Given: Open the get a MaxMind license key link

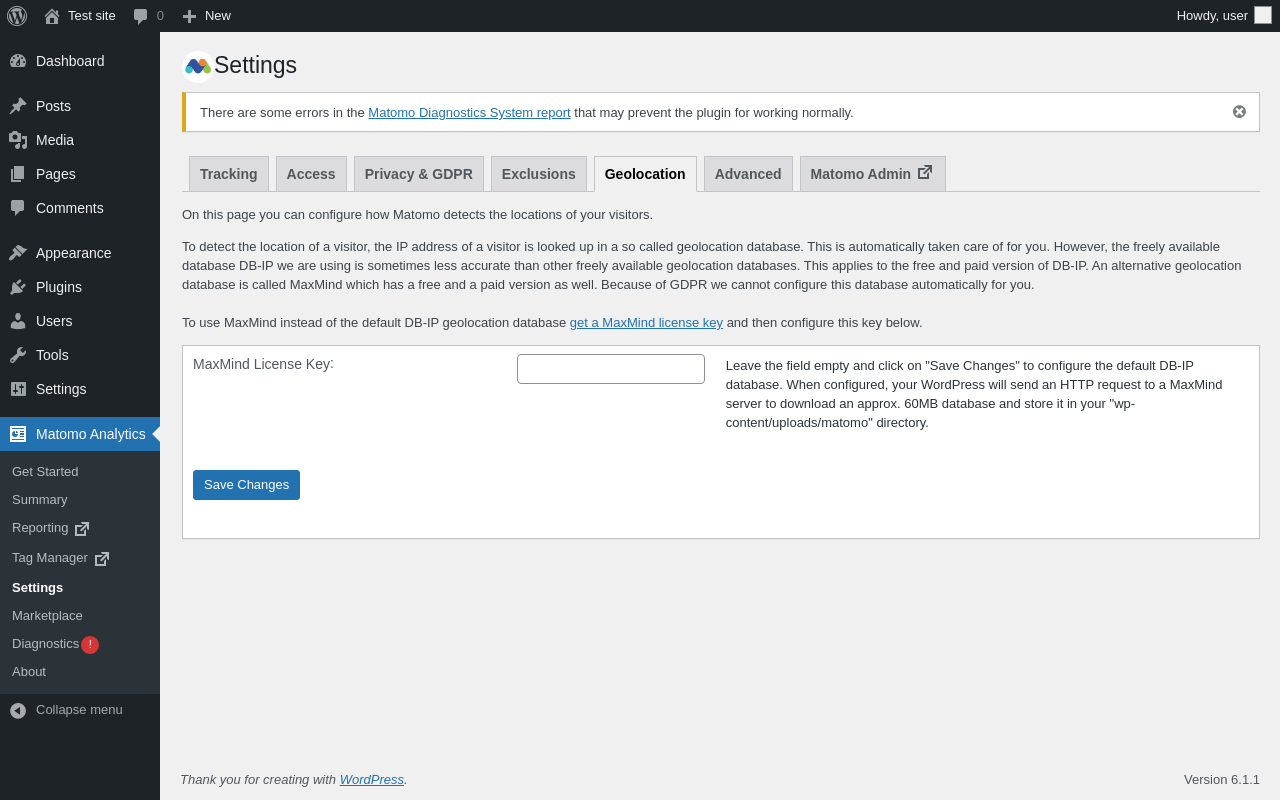Looking at the screenshot, I should pos(646,323).
